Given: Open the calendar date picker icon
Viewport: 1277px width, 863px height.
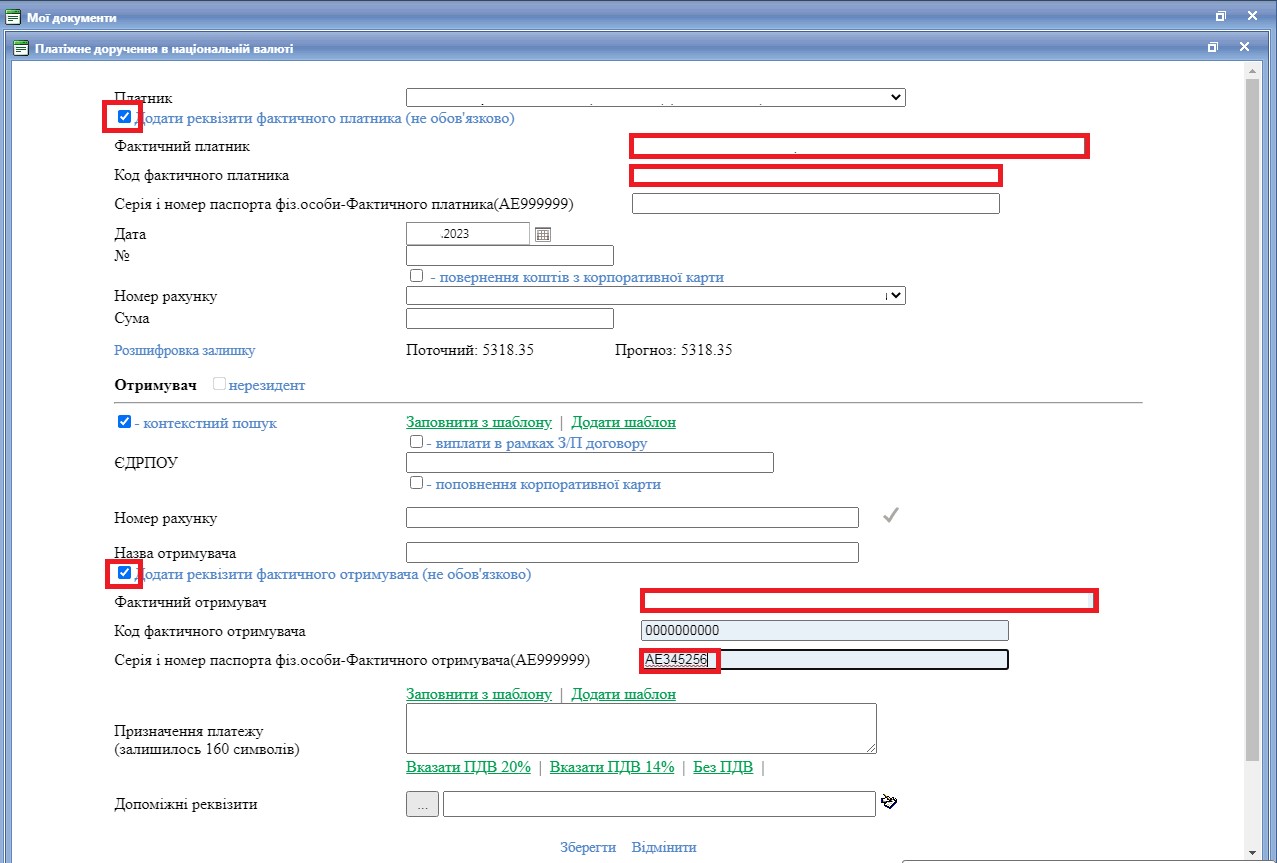Looking at the screenshot, I should click(x=543, y=234).
